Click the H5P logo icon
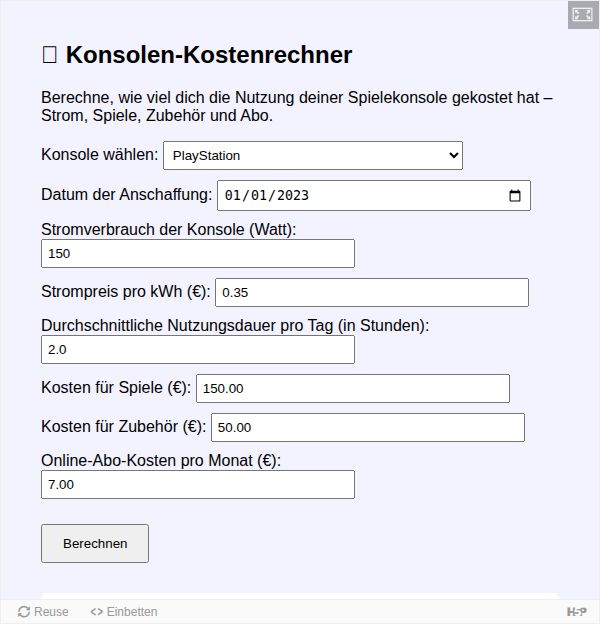Screen dimensions: 600x624 pos(577,612)
